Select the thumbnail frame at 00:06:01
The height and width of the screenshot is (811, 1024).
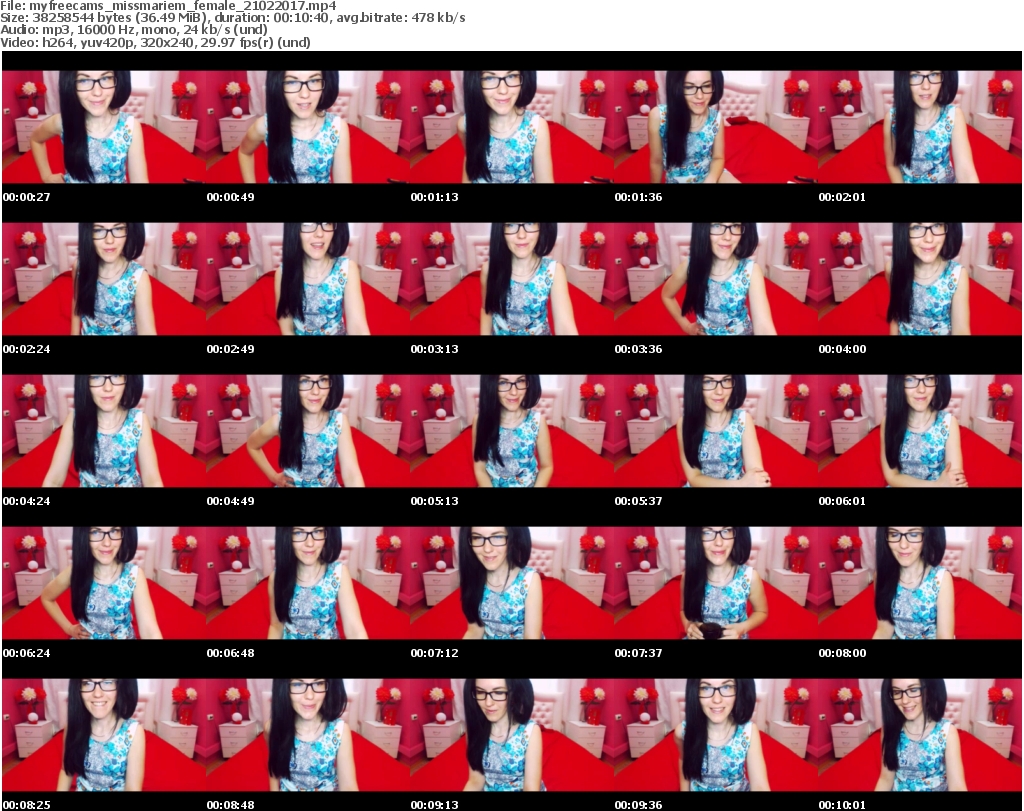[x=920, y=431]
